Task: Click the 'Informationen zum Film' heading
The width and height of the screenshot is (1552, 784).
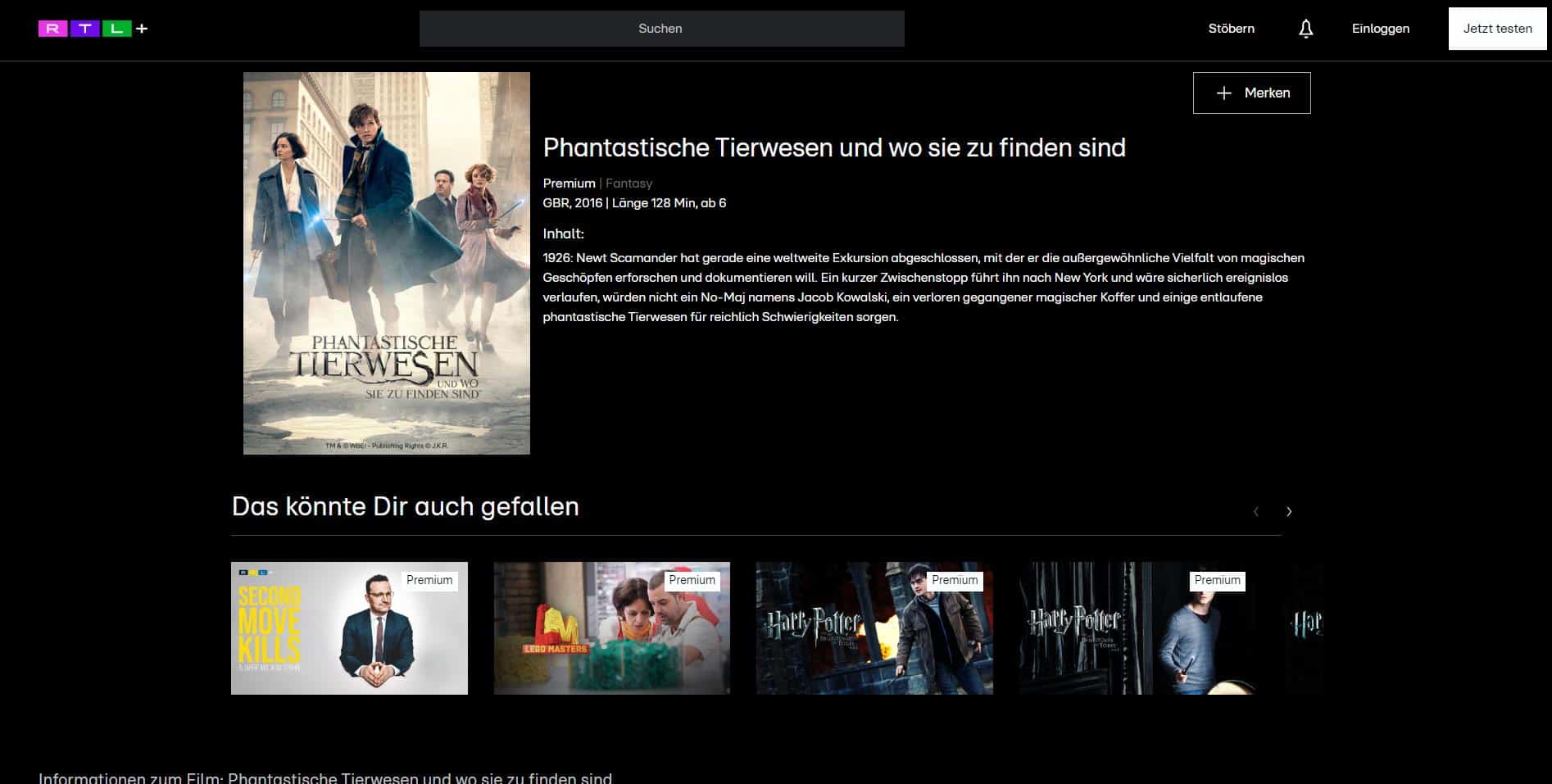Action: coord(324,777)
